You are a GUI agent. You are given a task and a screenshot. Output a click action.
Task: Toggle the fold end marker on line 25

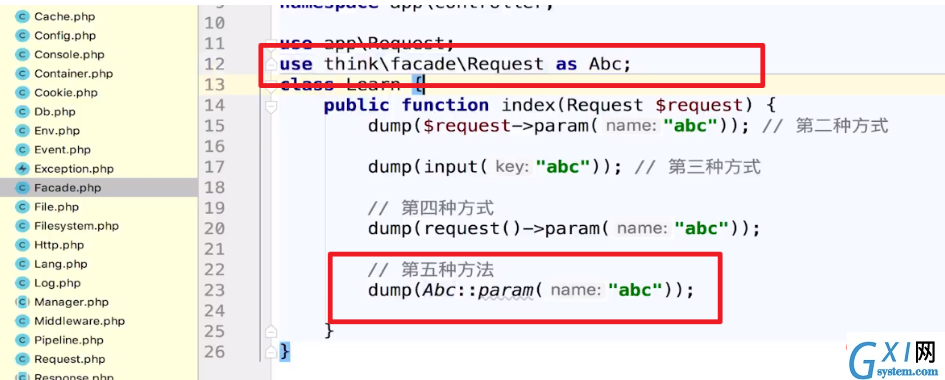(x=271, y=331)
